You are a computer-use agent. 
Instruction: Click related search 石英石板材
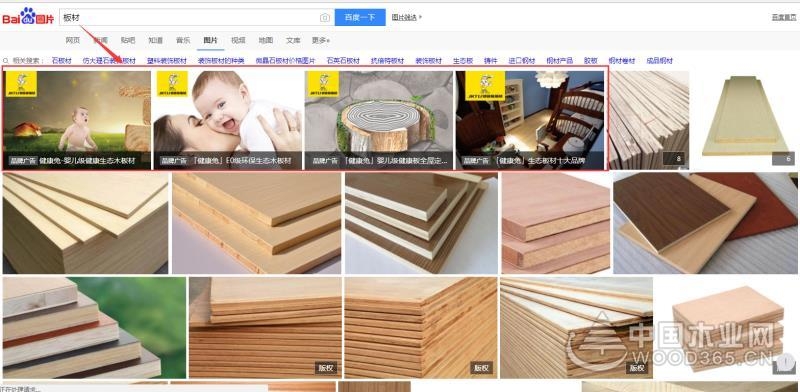(x=343, y=60)
